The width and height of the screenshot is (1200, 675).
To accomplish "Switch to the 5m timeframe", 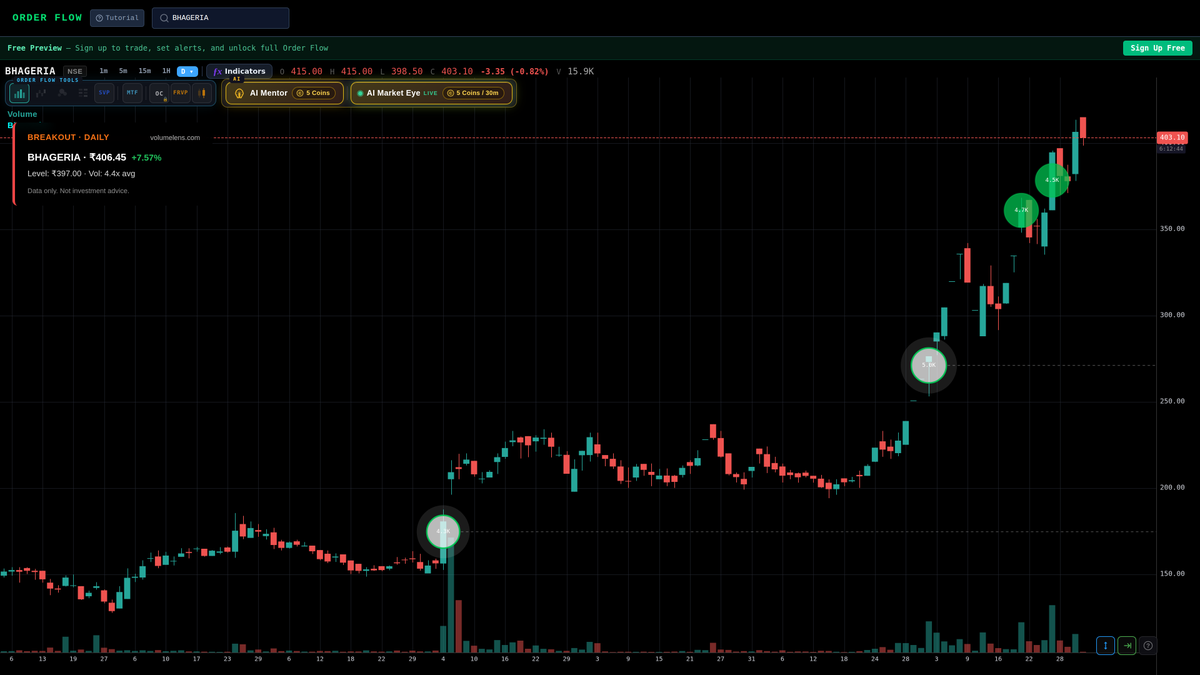I will point(123,71).
